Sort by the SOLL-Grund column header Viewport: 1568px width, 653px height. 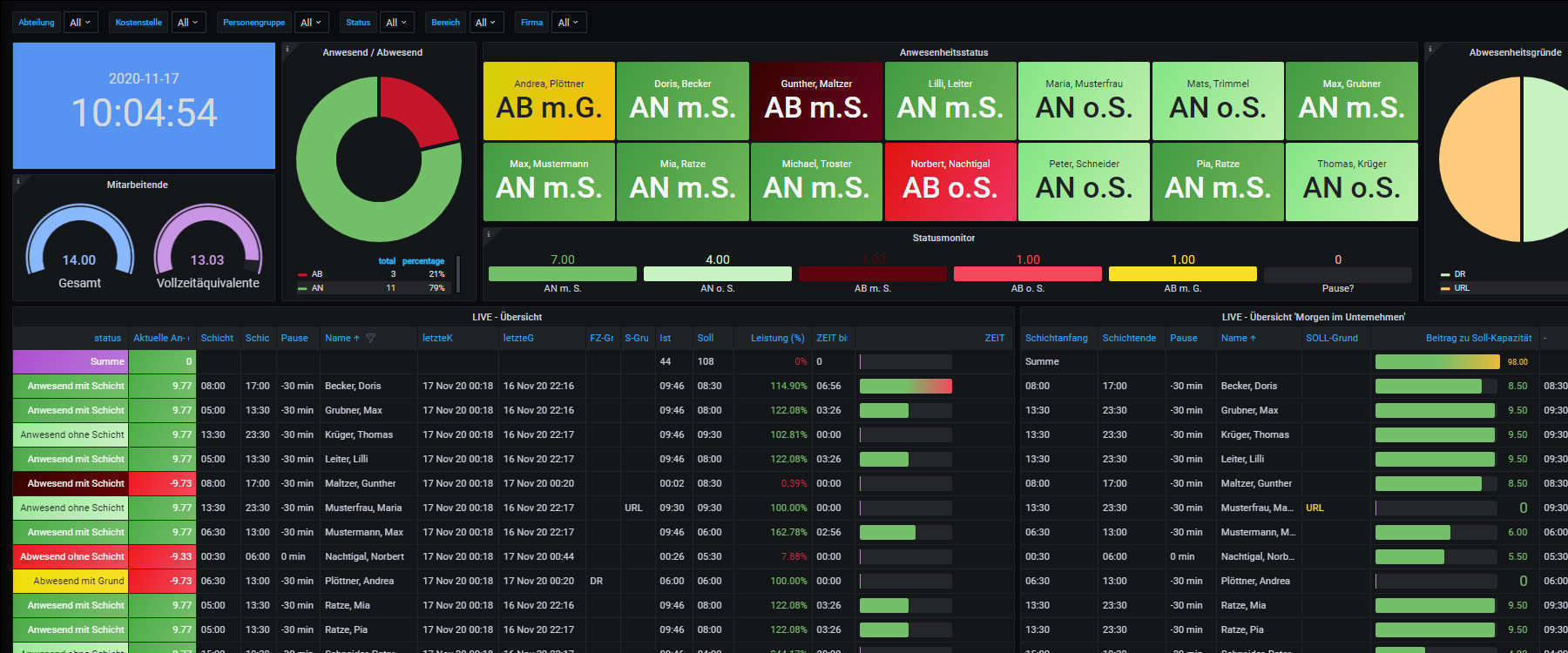1332,338
